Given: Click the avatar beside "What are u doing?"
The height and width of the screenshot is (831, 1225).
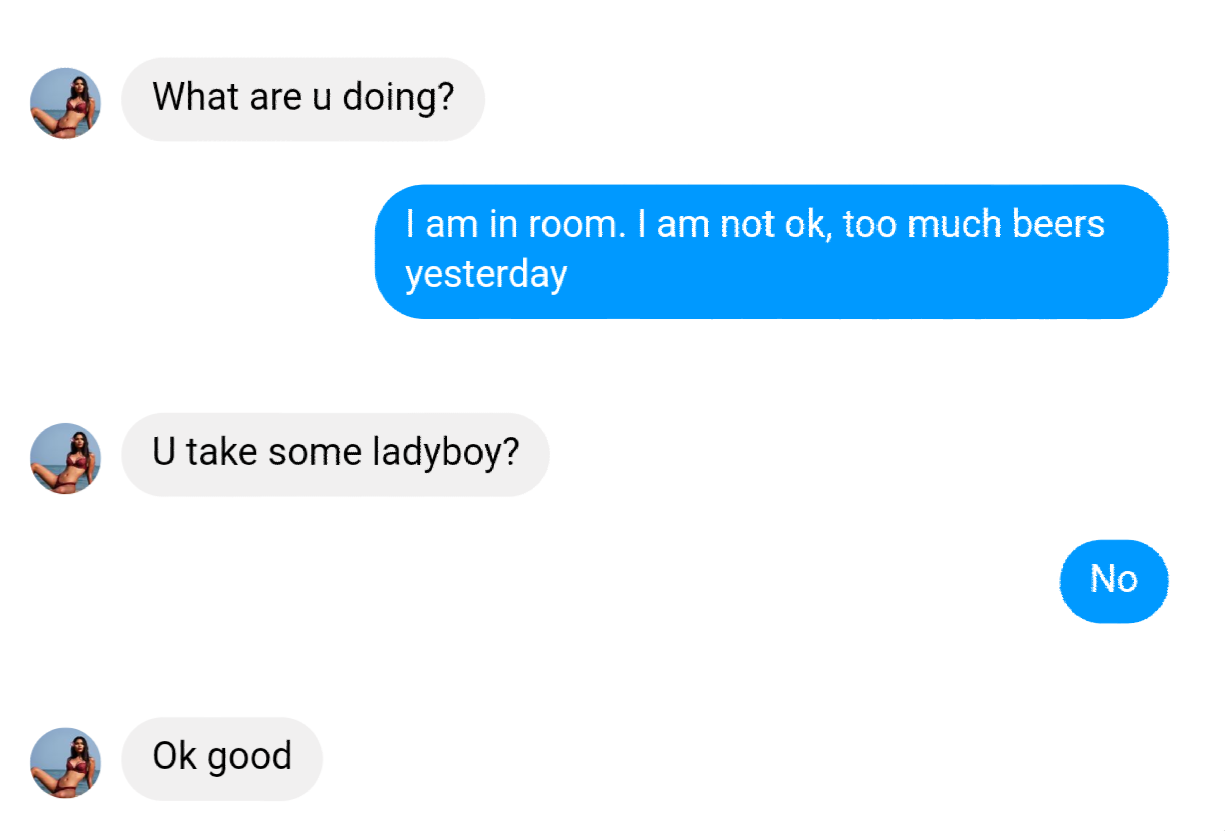Looking at the screenshot, I should (65, 102).
